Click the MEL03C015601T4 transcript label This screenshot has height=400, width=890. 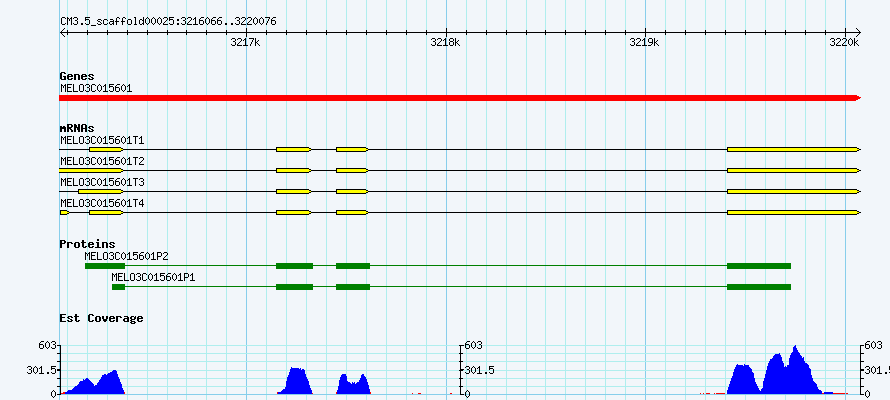point(102,203)
